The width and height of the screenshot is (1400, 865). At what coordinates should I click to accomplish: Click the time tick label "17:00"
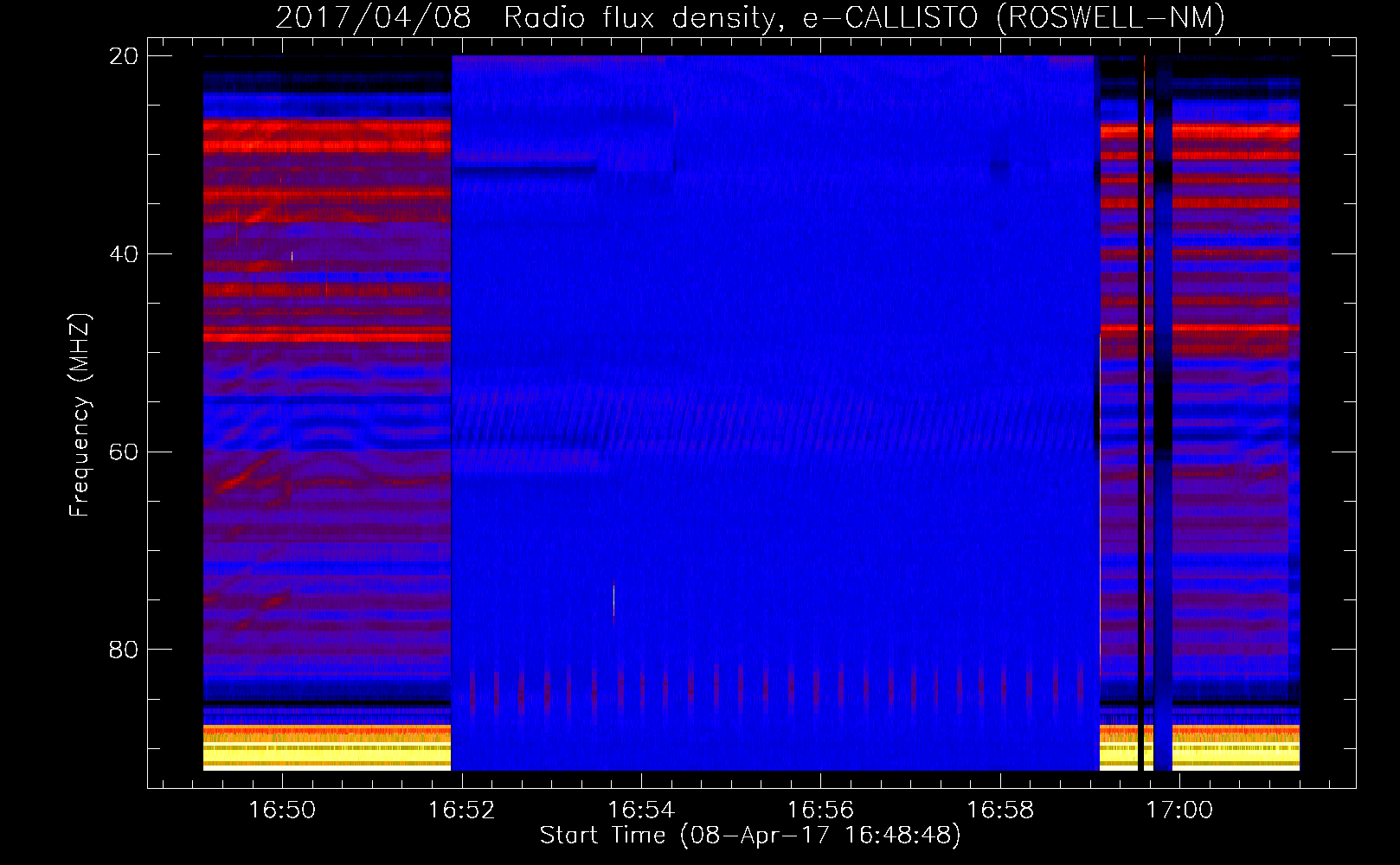click(x=1179, y=811)
